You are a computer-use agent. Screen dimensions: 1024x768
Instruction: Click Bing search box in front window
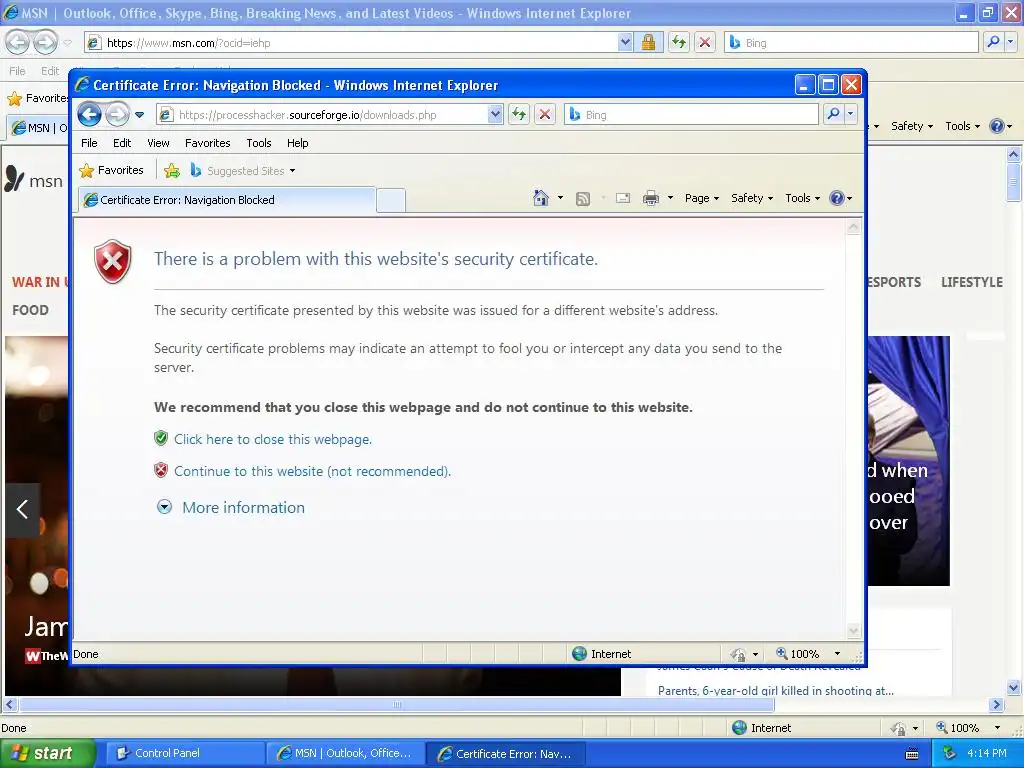[x=691, y=115]
